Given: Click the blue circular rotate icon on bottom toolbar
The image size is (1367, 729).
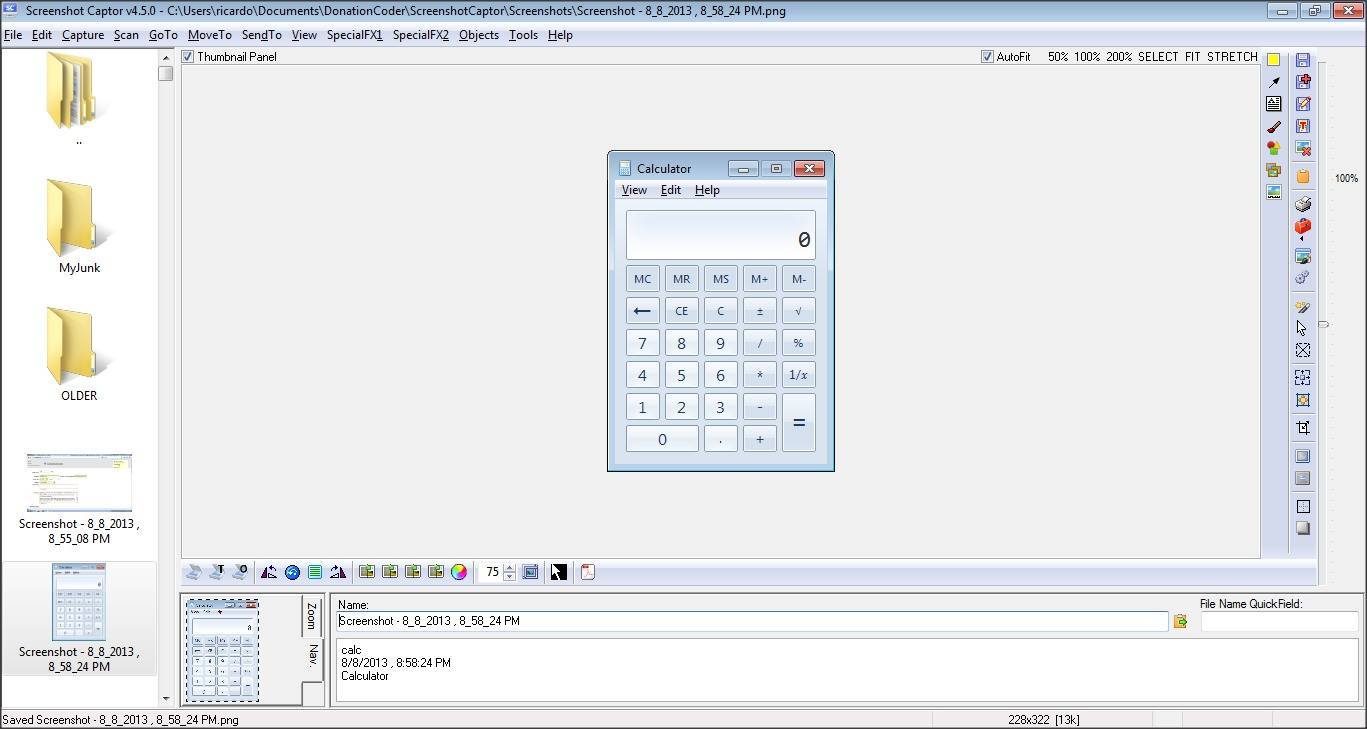Looking at the screenshot, I should (x=292, y=571).
